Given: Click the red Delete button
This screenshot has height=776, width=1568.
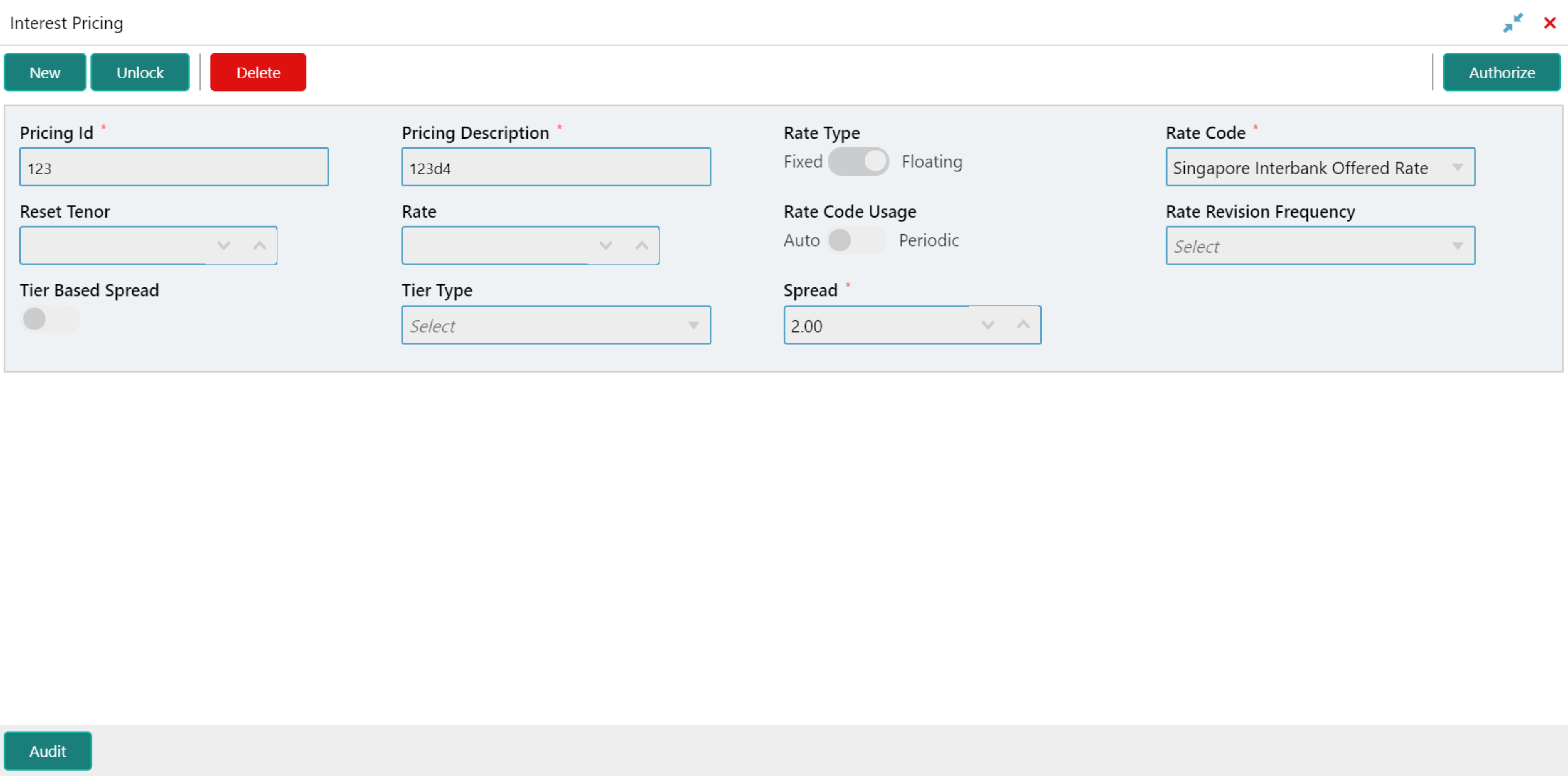Looking at the screenshot, I should (x=258, y=73).
